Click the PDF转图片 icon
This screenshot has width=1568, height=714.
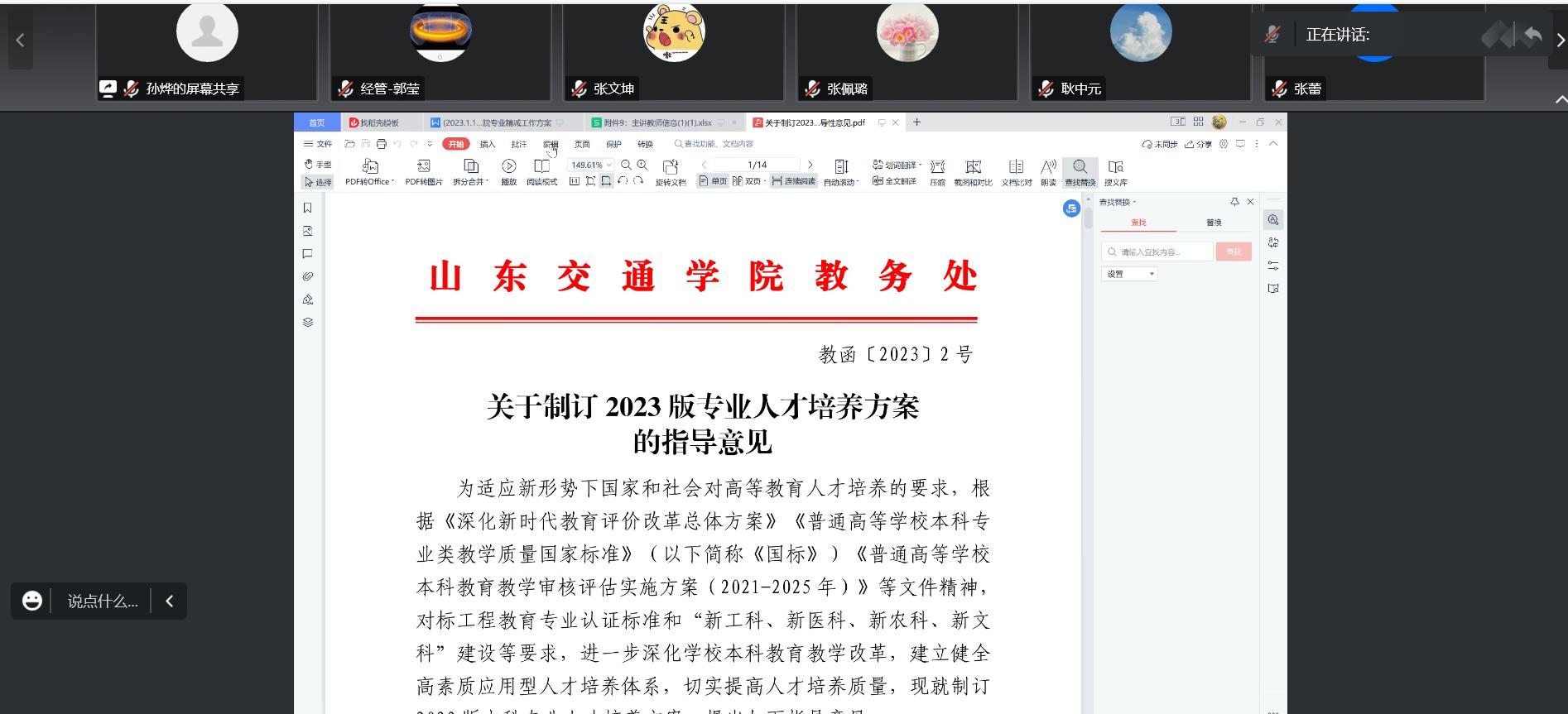423,167
